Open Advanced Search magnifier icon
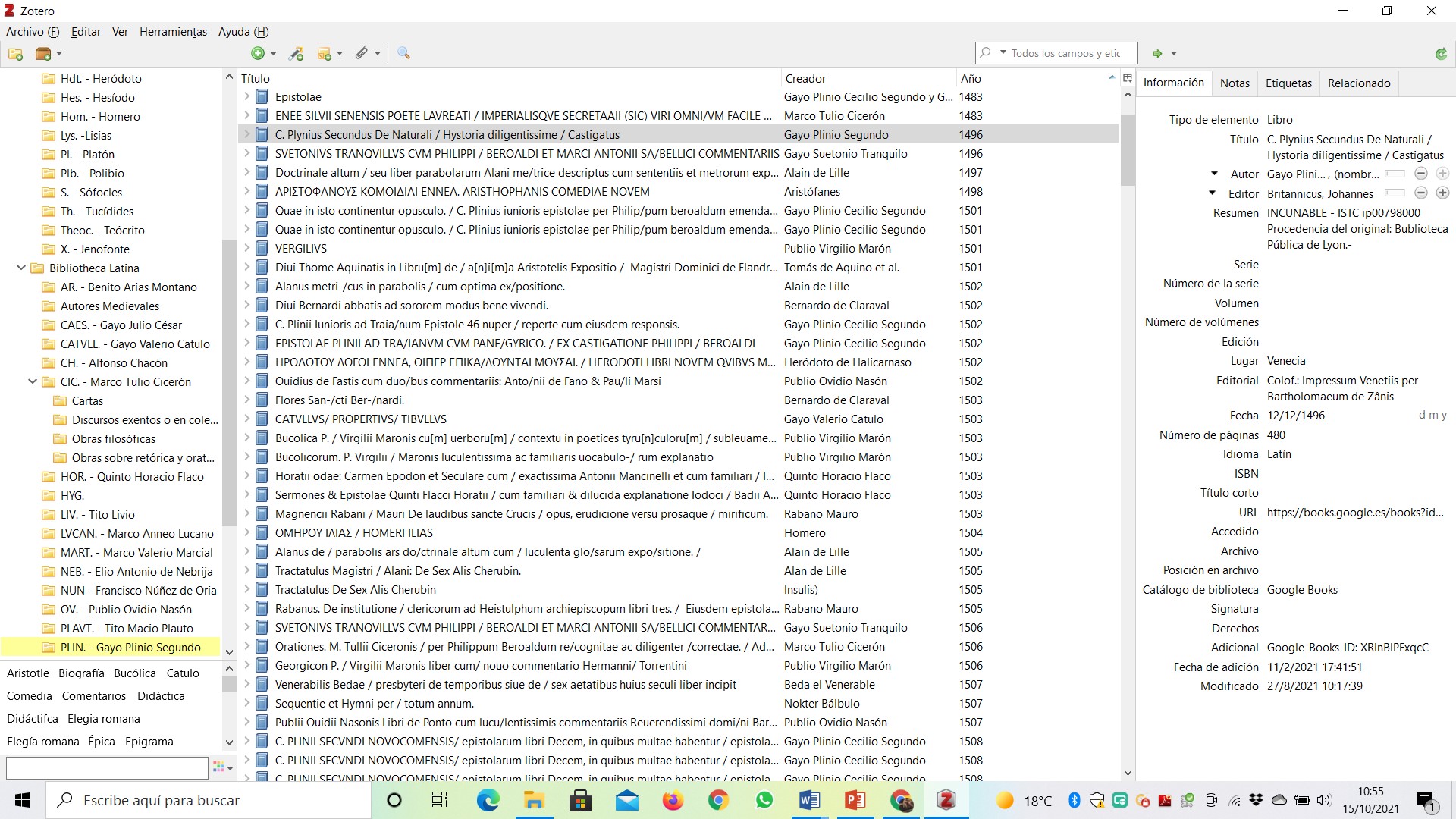This screenshot has width=1456, height=819. (403, 53)
